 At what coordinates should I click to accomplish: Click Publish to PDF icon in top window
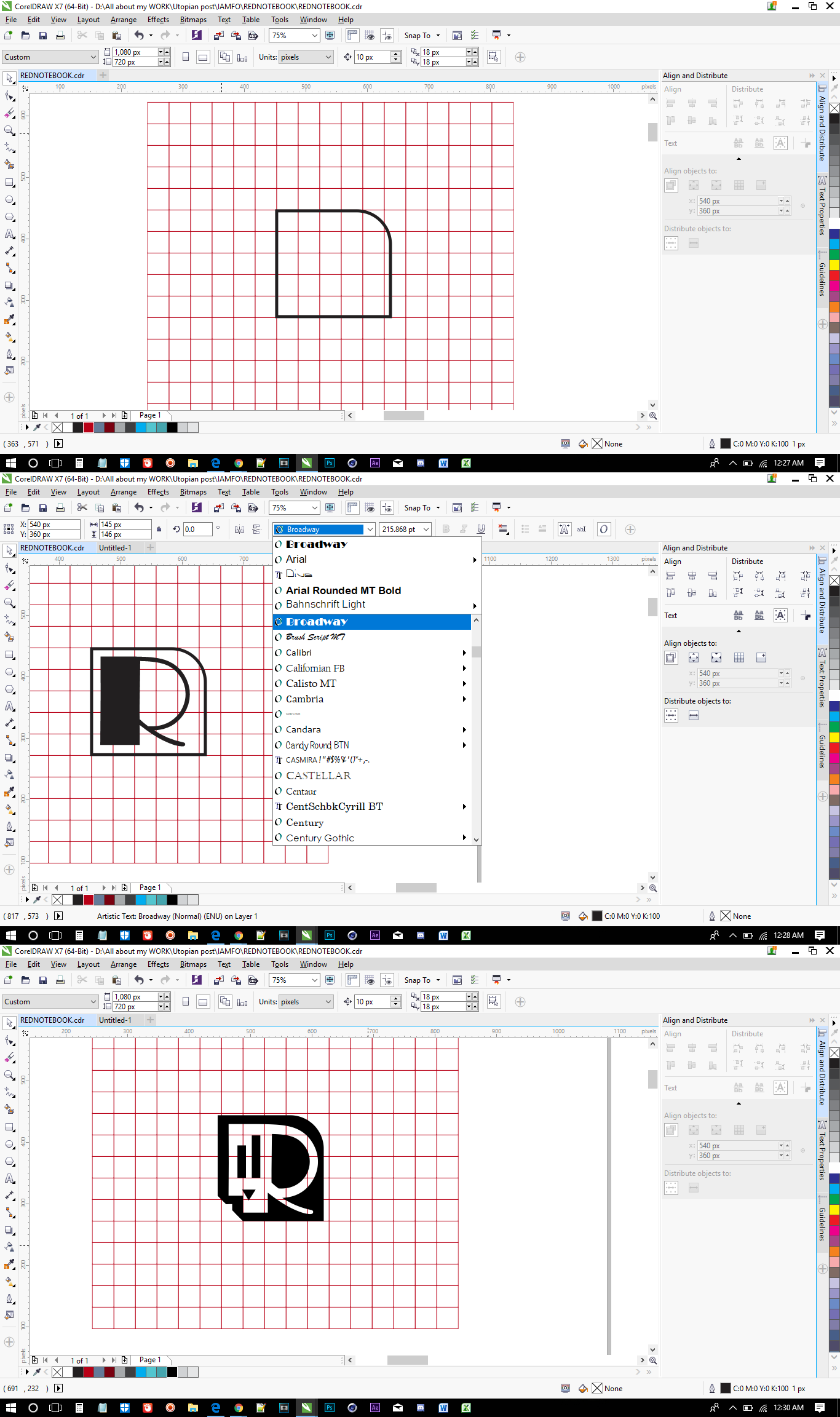pyautogui.click(x=253, y=35)
